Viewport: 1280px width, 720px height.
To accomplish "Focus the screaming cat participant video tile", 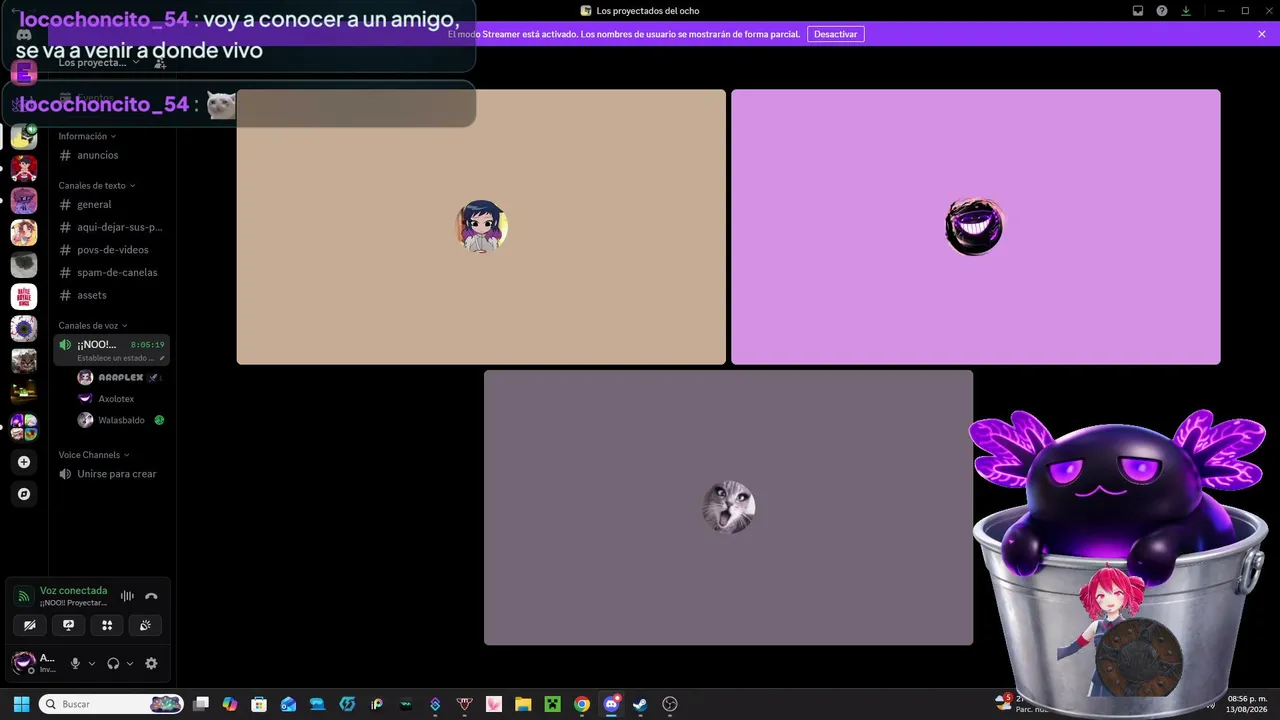I will pos(728,508).
